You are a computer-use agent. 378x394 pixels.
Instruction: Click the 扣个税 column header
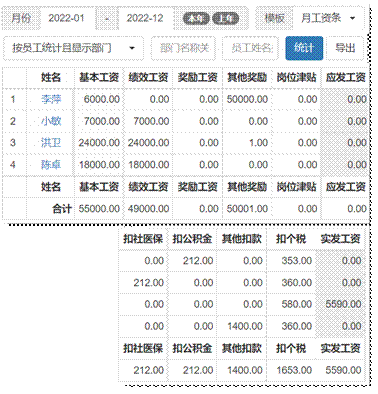click(291, 239)
